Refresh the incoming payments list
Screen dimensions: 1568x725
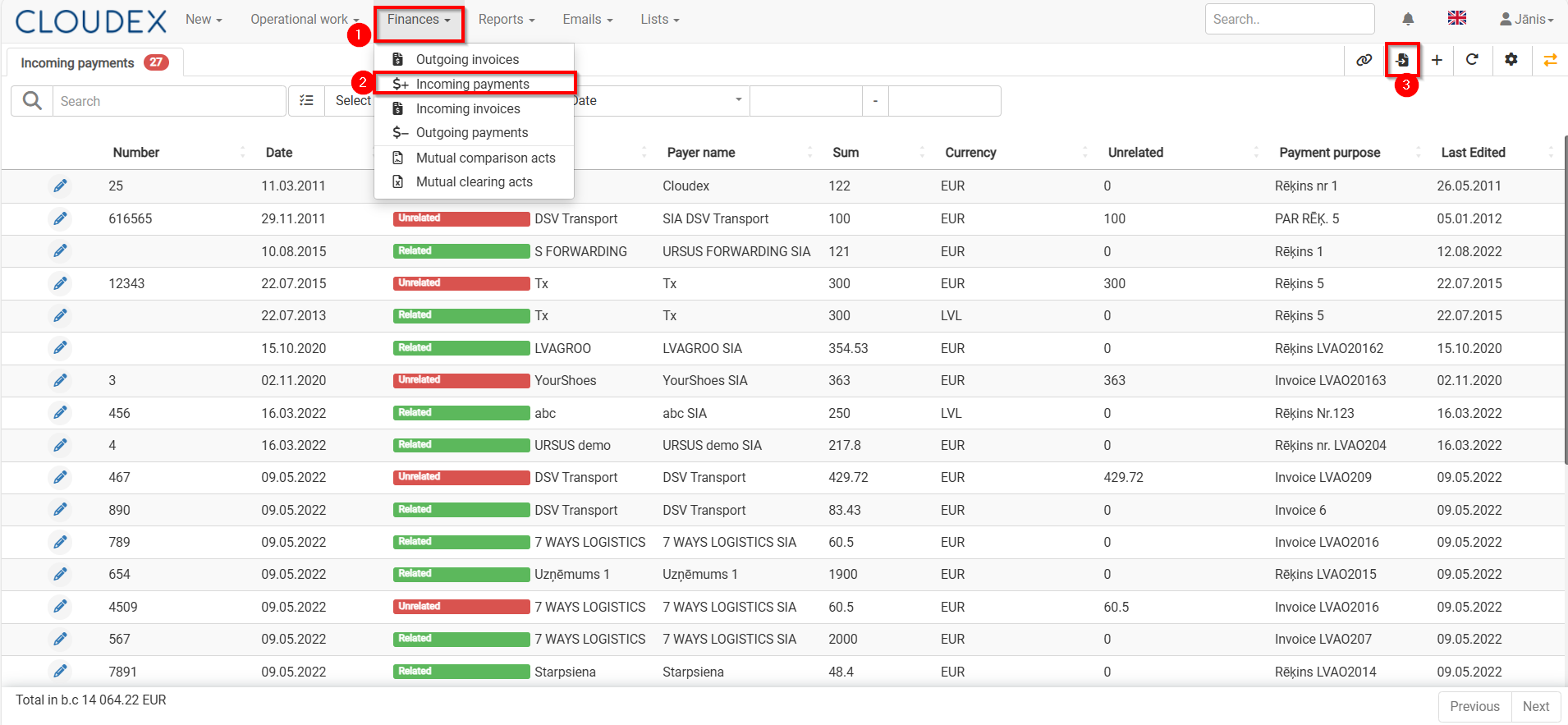pos(1472,60)
